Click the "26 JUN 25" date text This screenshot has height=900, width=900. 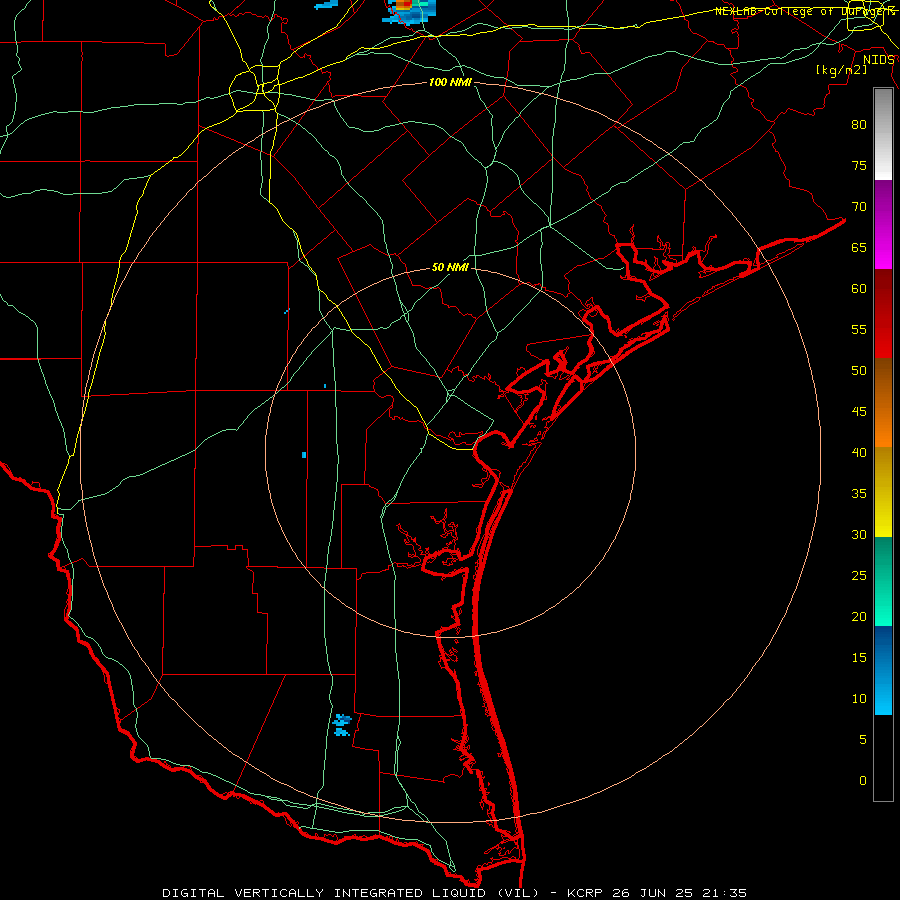653,893
